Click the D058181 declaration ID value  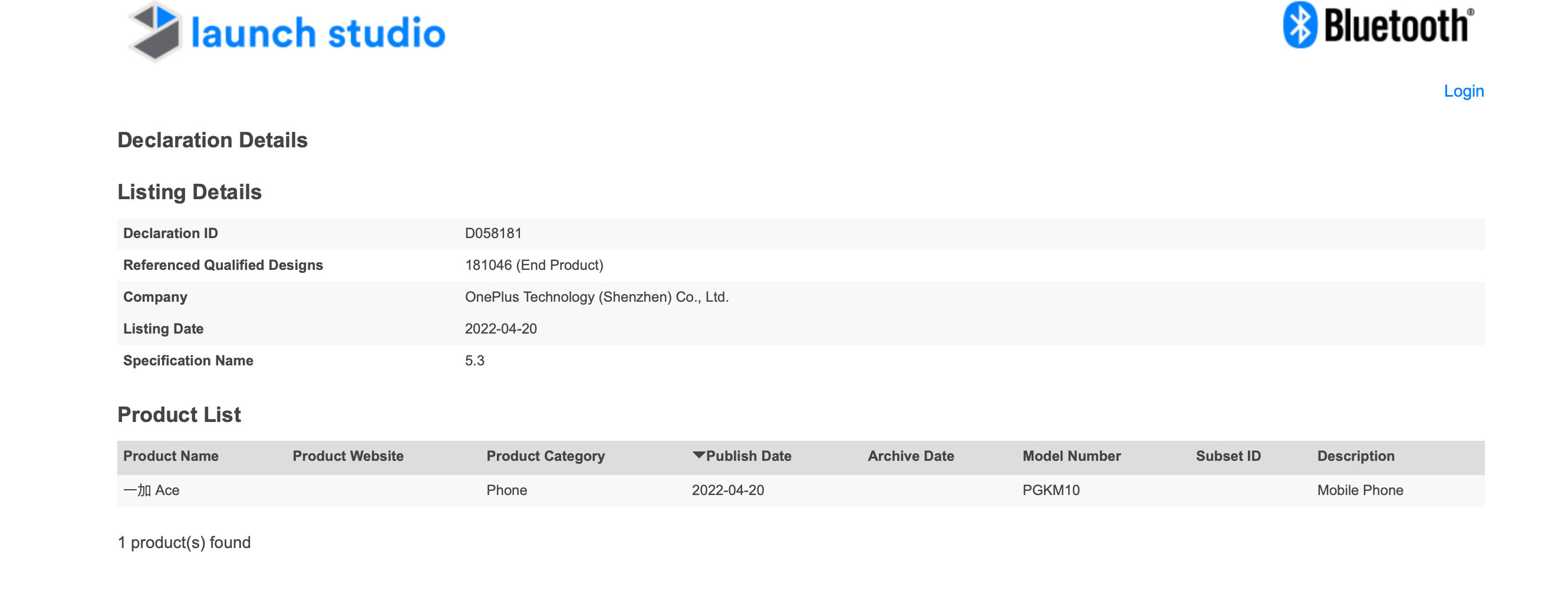click(493, 233)
